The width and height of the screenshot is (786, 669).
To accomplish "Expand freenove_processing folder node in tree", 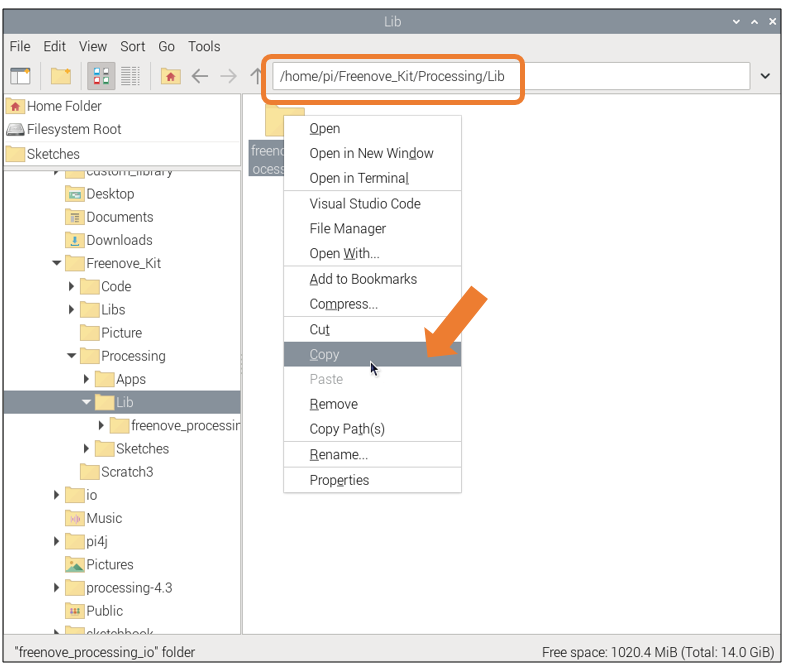I will click(x=101, y=425).
